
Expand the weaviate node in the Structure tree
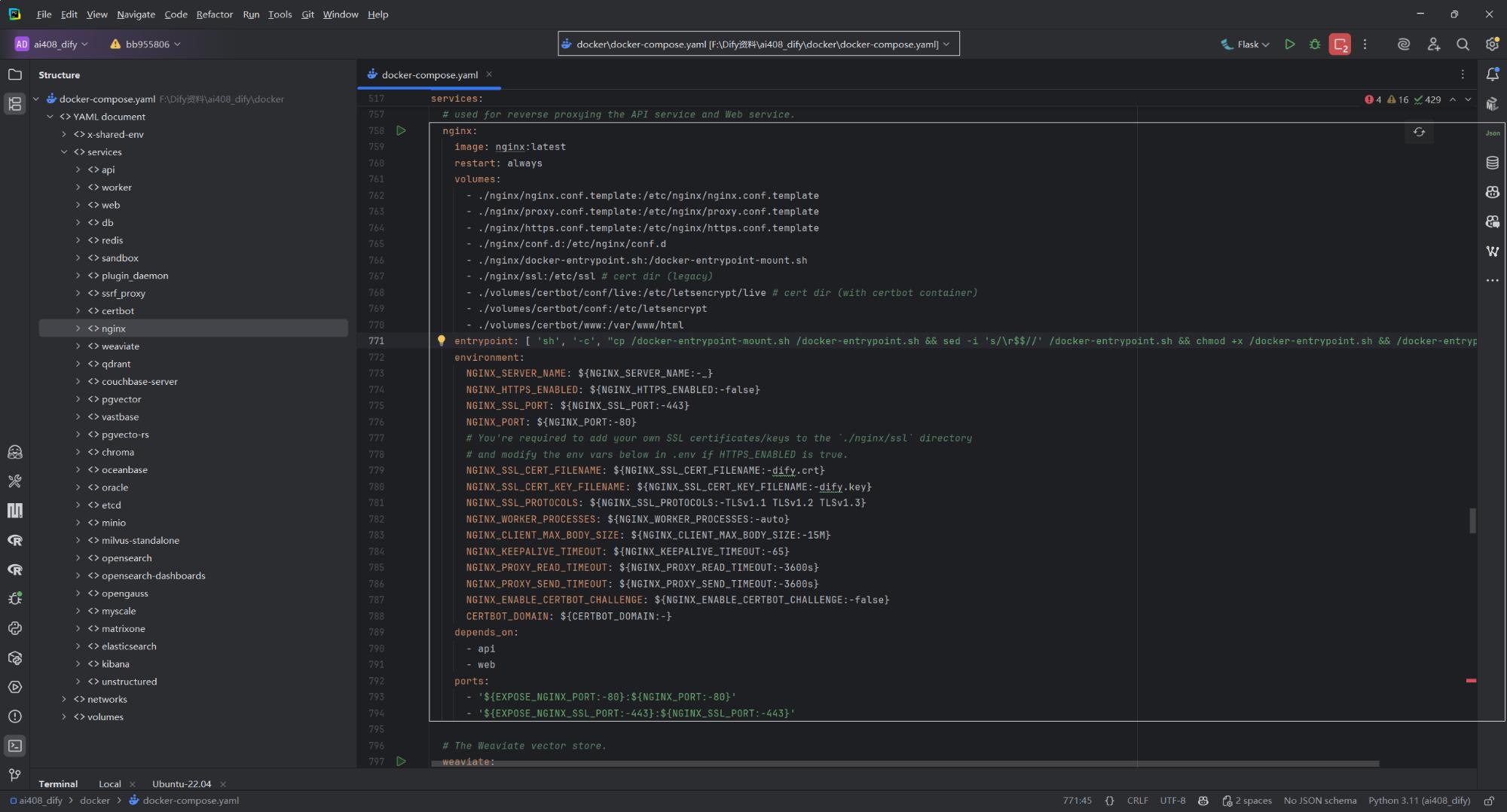(78, 346)
